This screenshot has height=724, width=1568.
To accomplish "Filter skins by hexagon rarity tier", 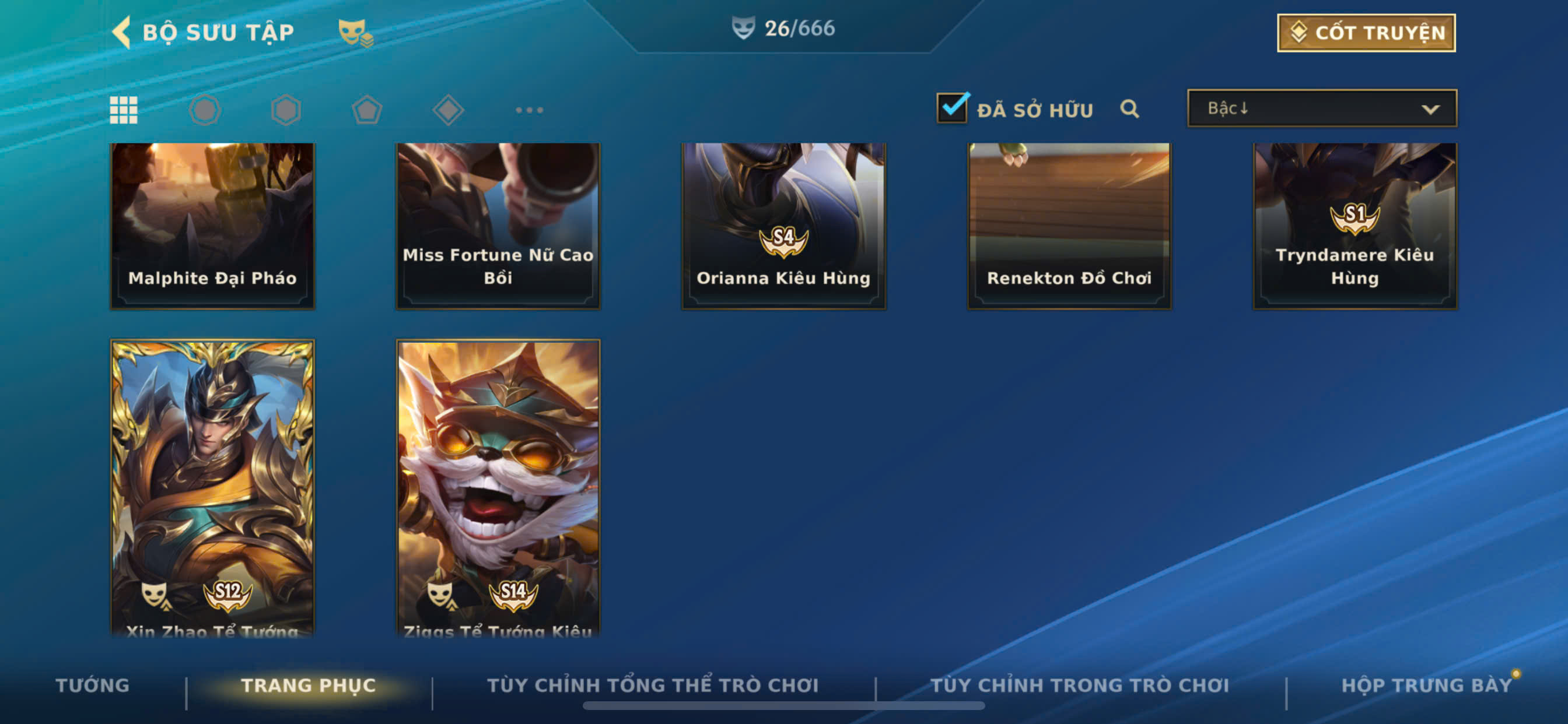I will [285, 110].
